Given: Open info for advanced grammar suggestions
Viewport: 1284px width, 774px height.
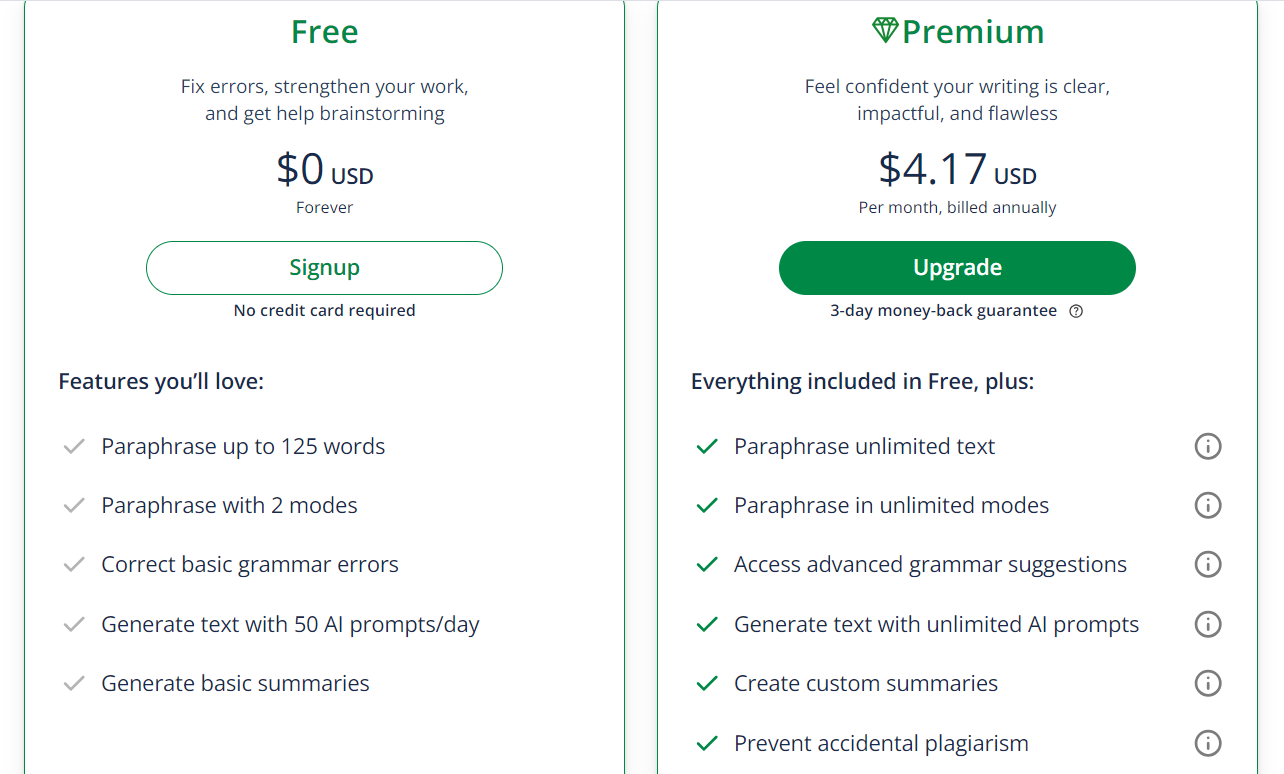Looking at the screenshot, I should tap(1208, 565).
